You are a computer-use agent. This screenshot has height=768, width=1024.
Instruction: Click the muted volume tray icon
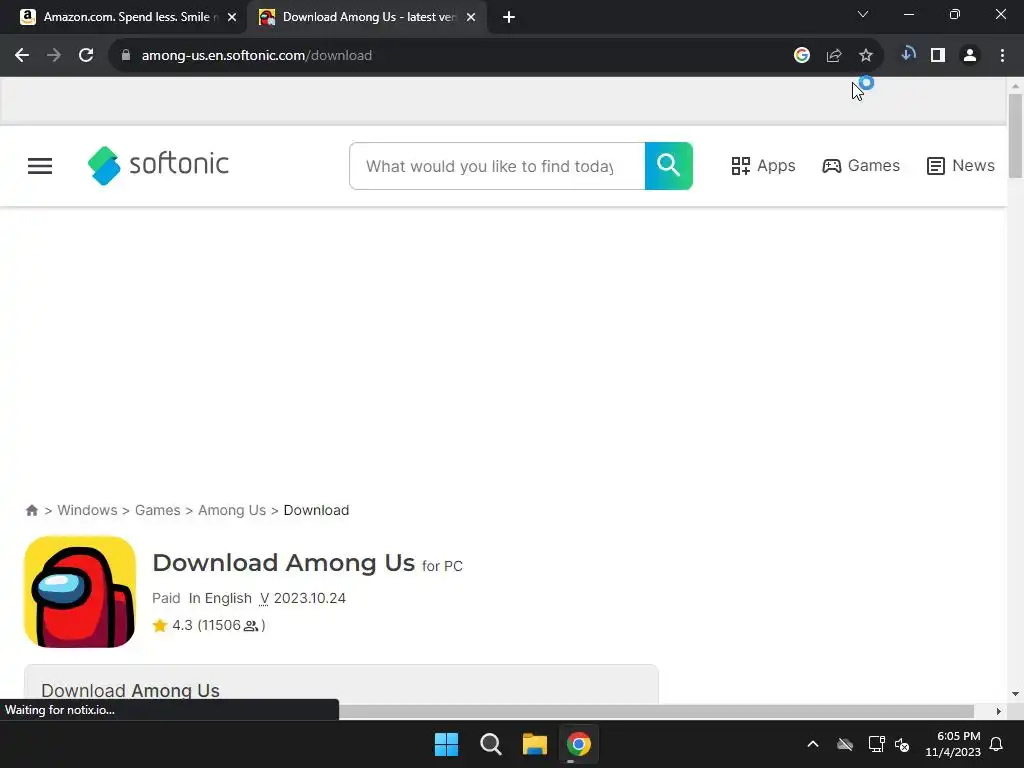coord(903,744)
